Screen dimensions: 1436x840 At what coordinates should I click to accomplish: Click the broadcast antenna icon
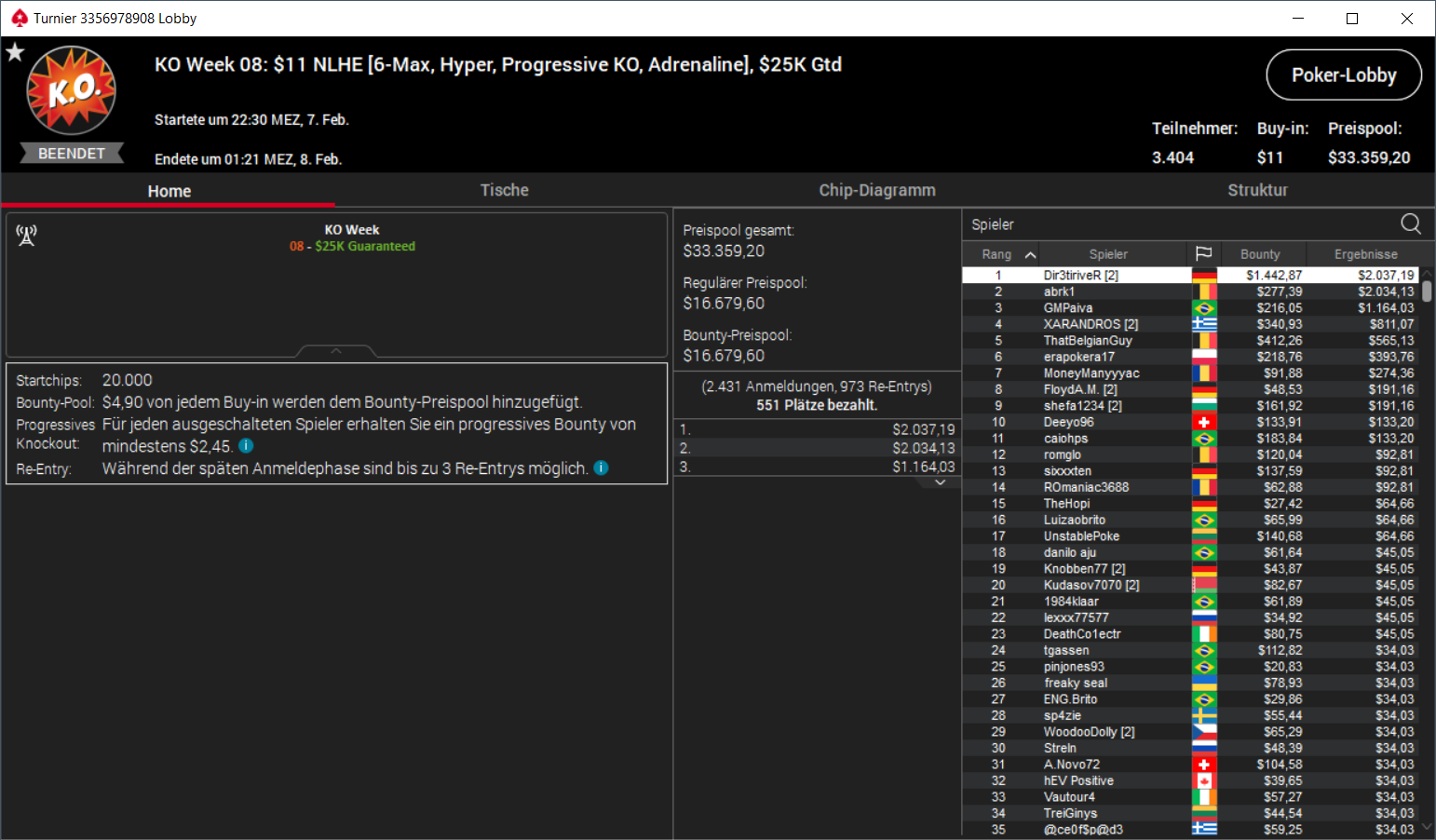click(x=27, y=236)
